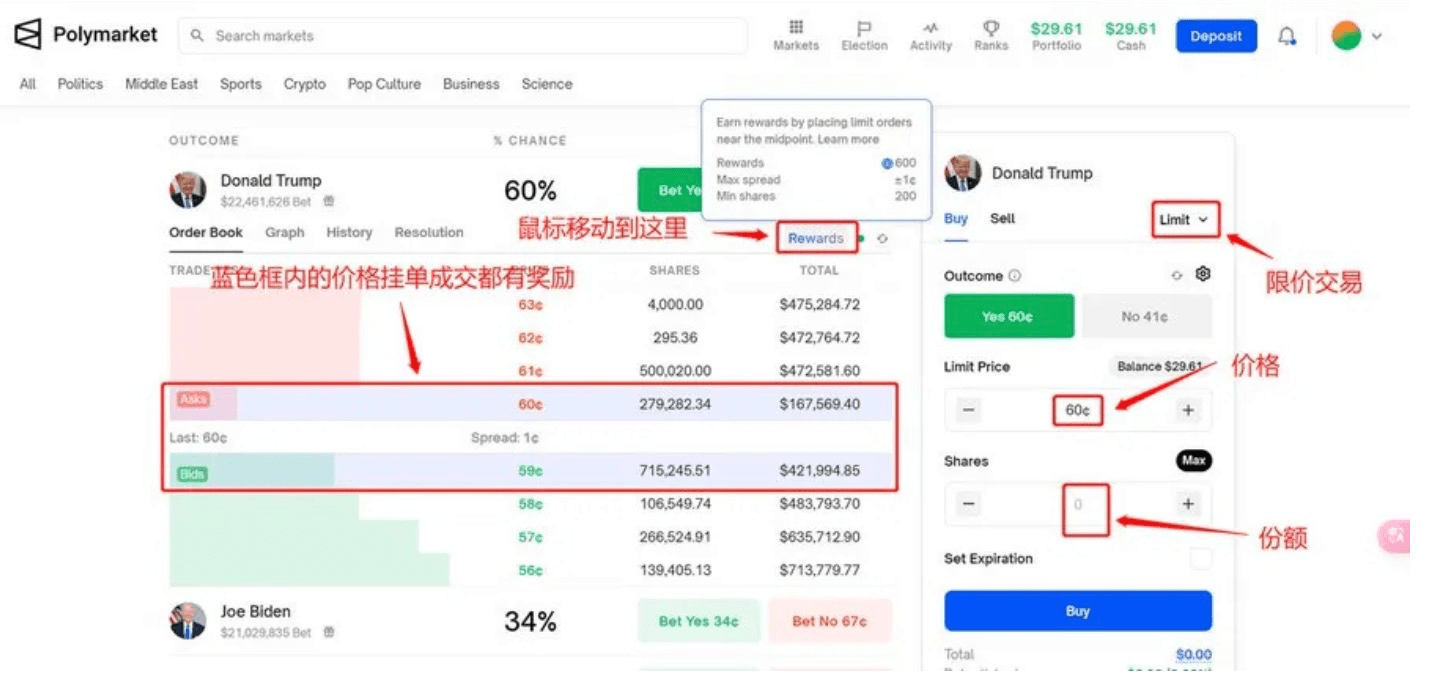Decrease Limit Price with minus button
Screen dimensions: 1432x684
[969, 410]
